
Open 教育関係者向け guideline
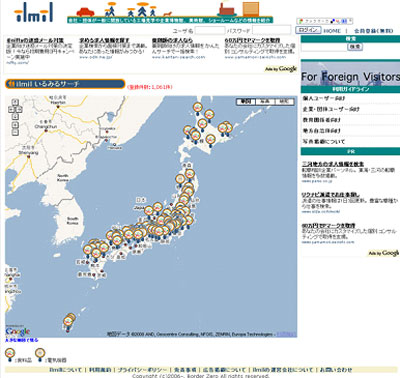pyautogui.click(x=321, y=120)
